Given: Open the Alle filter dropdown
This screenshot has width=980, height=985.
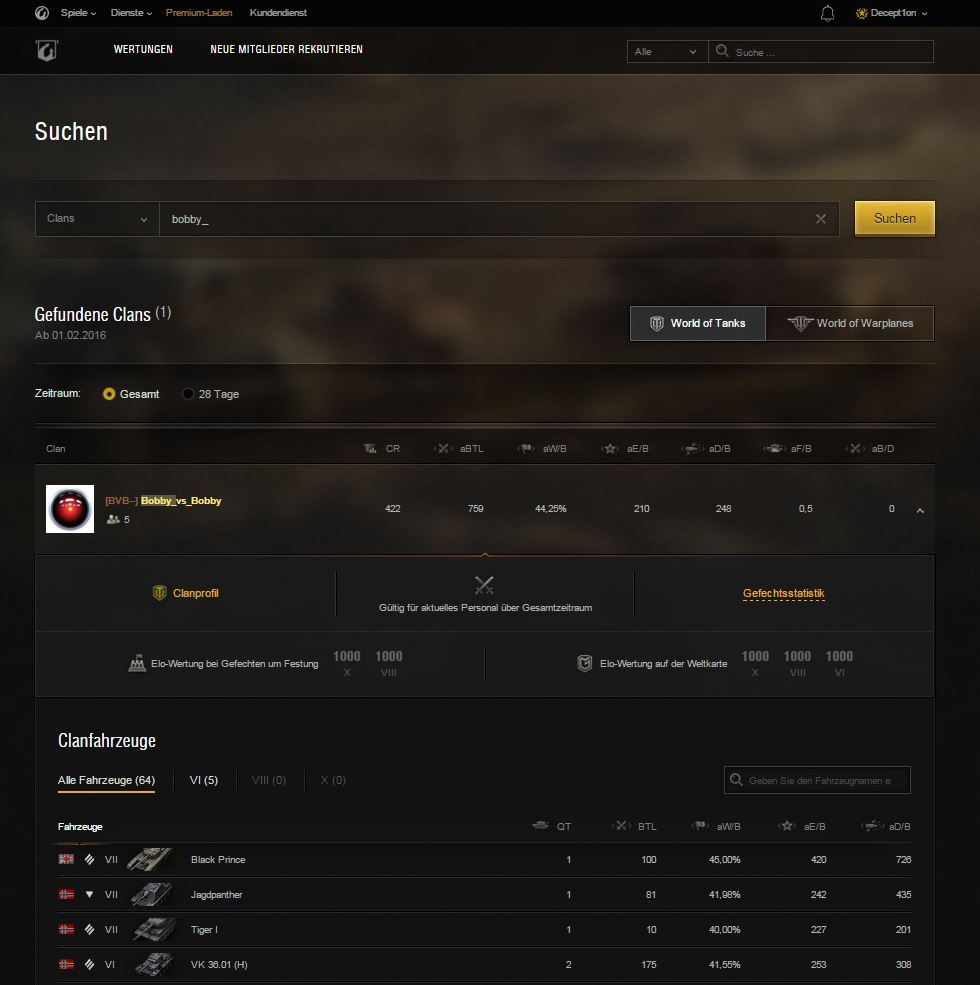Looking at the screenshot, I should [667, 52].
